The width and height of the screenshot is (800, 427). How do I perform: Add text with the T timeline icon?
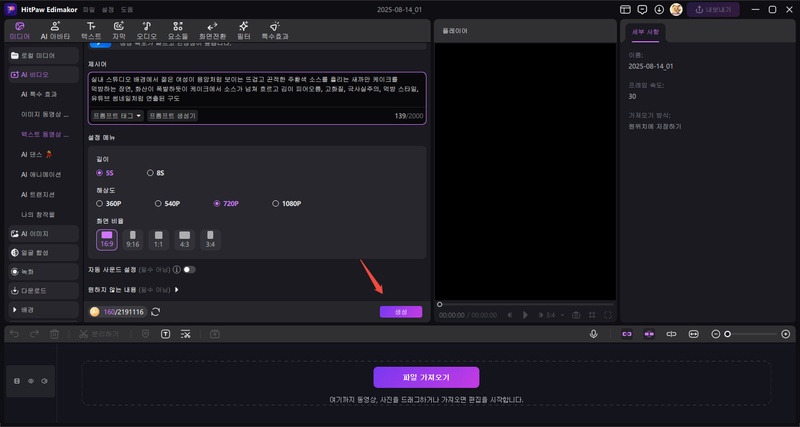[165, 334]
